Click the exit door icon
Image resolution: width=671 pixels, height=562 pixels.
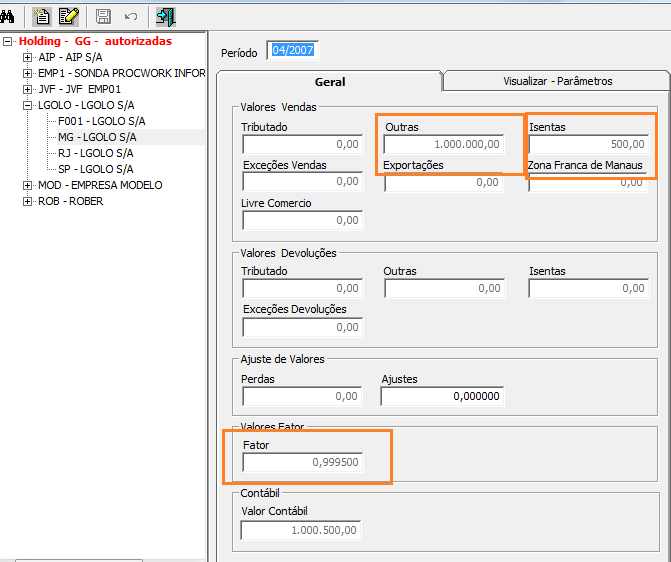(166, 16)
